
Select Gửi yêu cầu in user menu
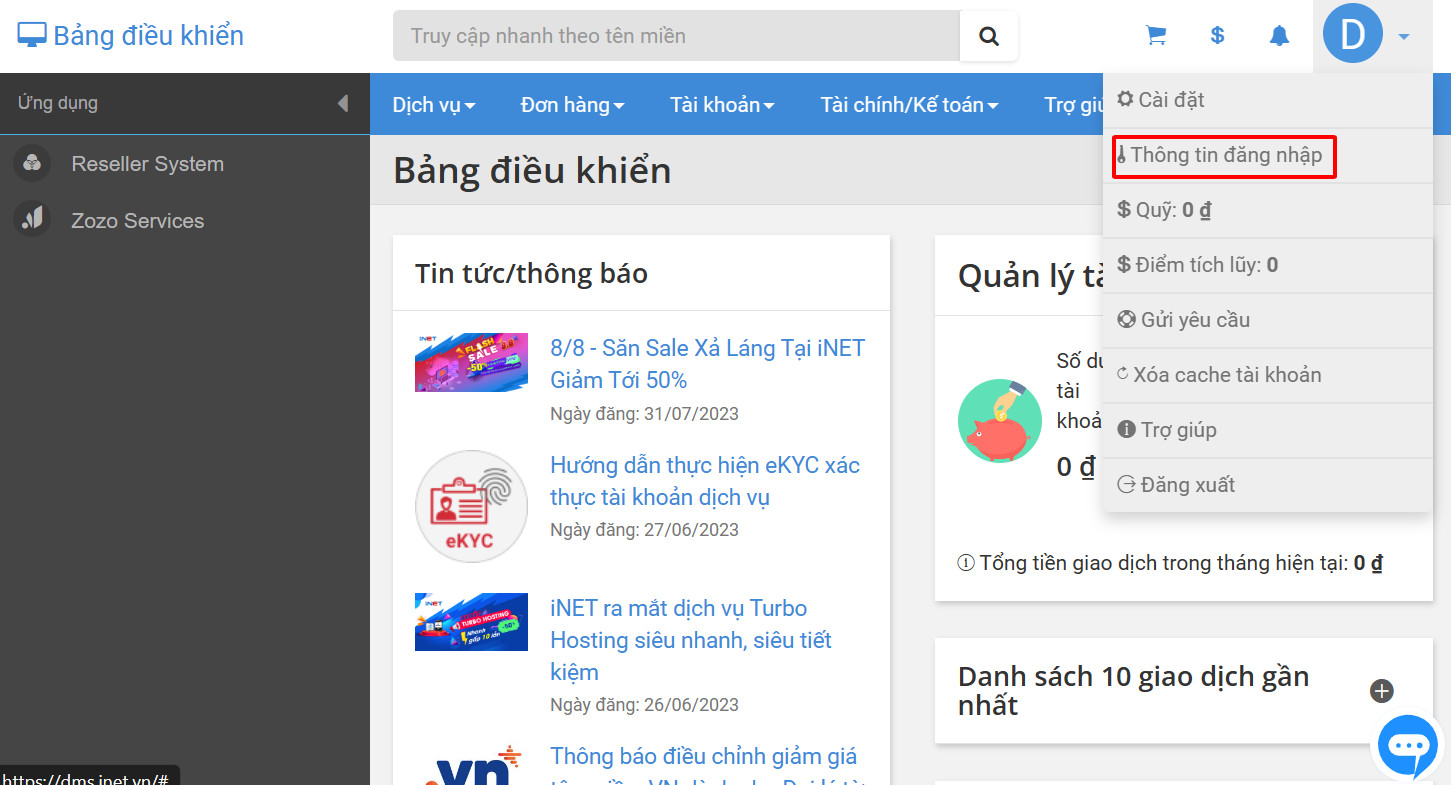pyautogui.click(x=1267, y=320)
